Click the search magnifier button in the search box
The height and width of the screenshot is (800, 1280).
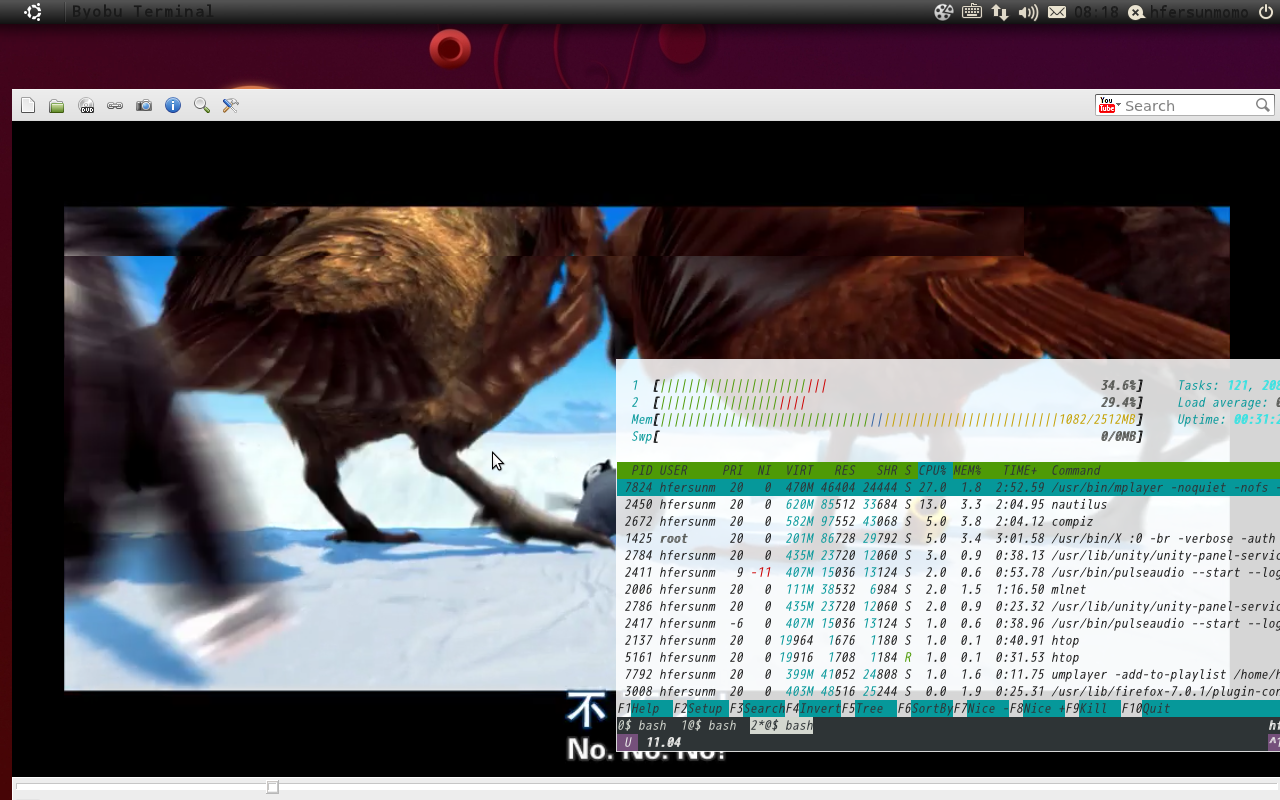click(x=1263, y=105)
